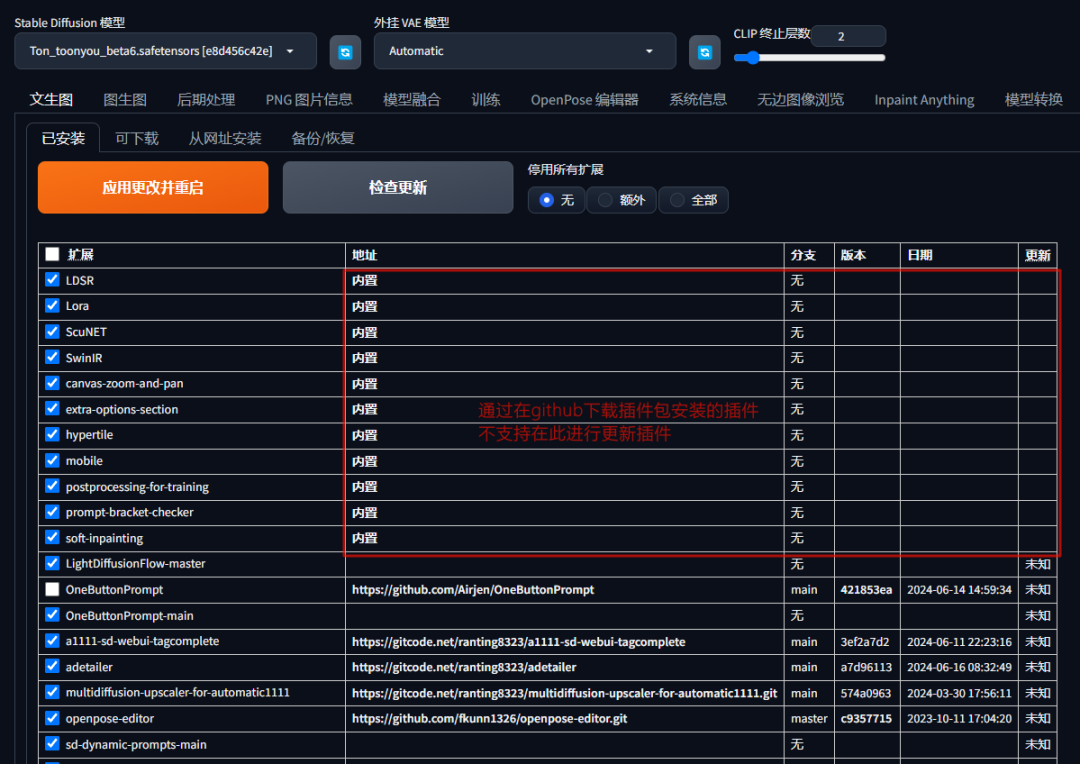Enable the OneButtonPrompt extension checkbox
Screen dimensions: 1080x764
[52, 590]
